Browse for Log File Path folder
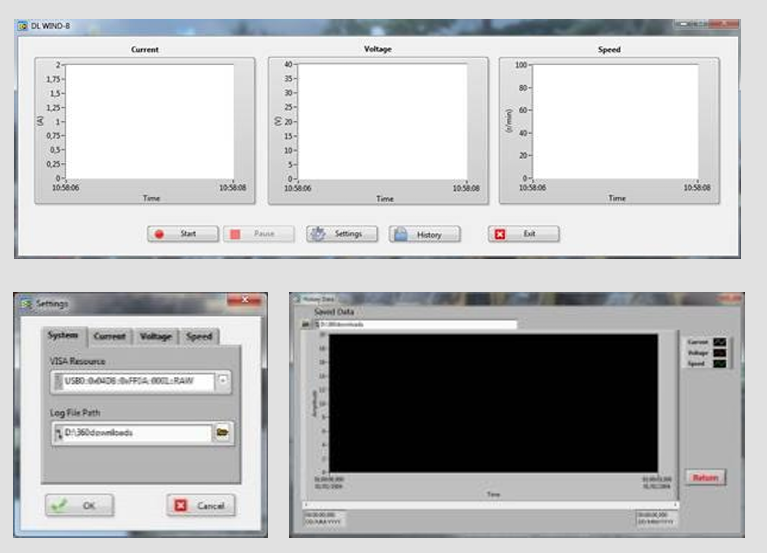767x553 pixels. click(223, 433)
